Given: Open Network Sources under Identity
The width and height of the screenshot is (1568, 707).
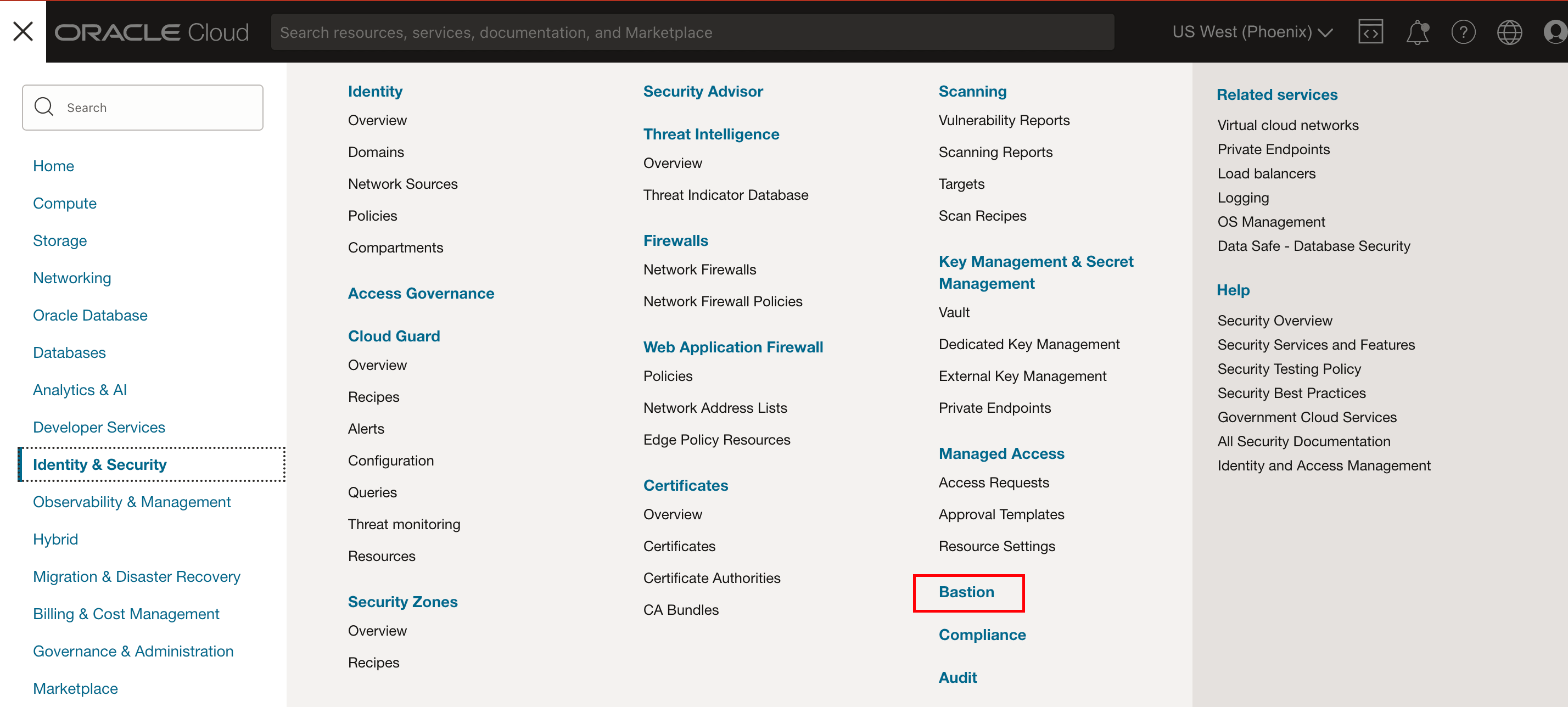Looking at the screenshot, I should click(x=403, y=184).
